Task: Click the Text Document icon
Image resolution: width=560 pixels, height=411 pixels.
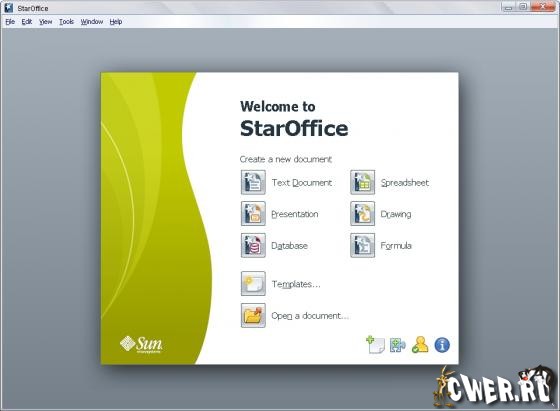Action: pyautogui.click(x=253, y=182)
